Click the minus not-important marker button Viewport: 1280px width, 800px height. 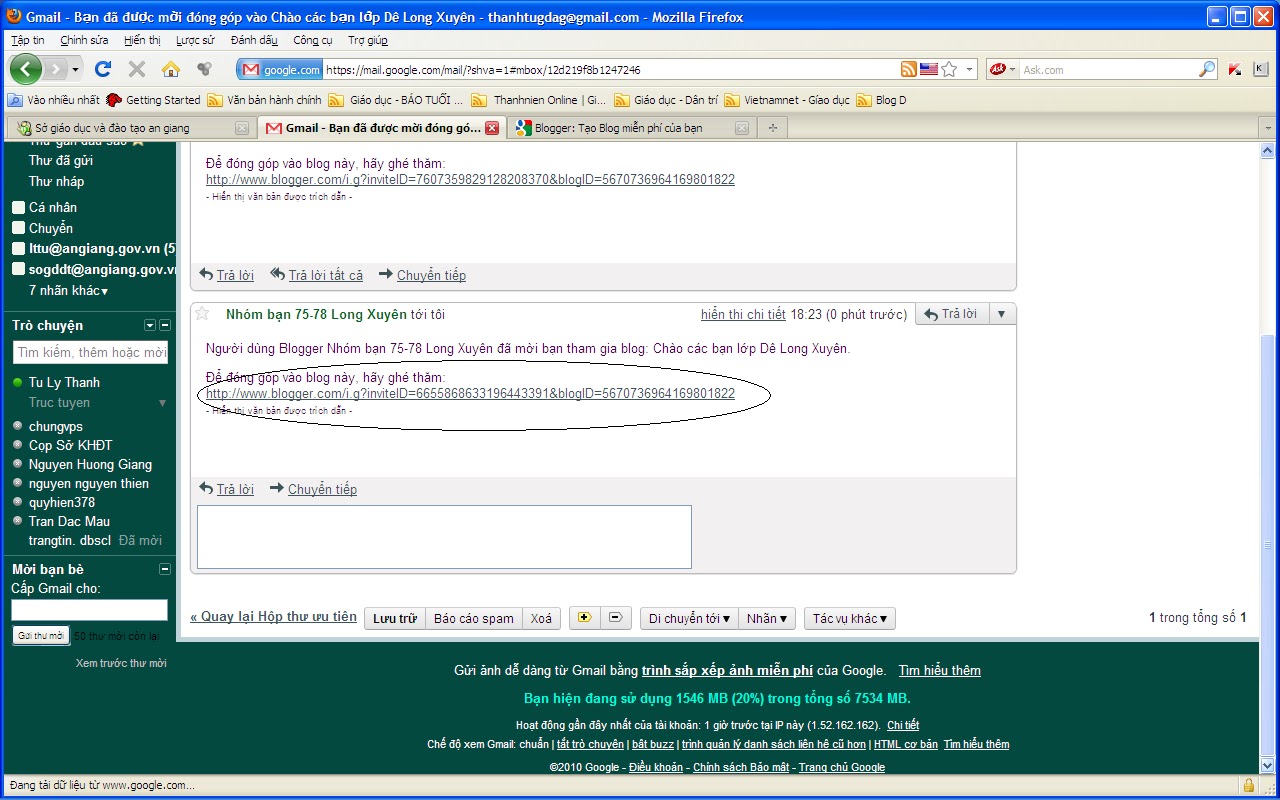[x=615, y=618]
